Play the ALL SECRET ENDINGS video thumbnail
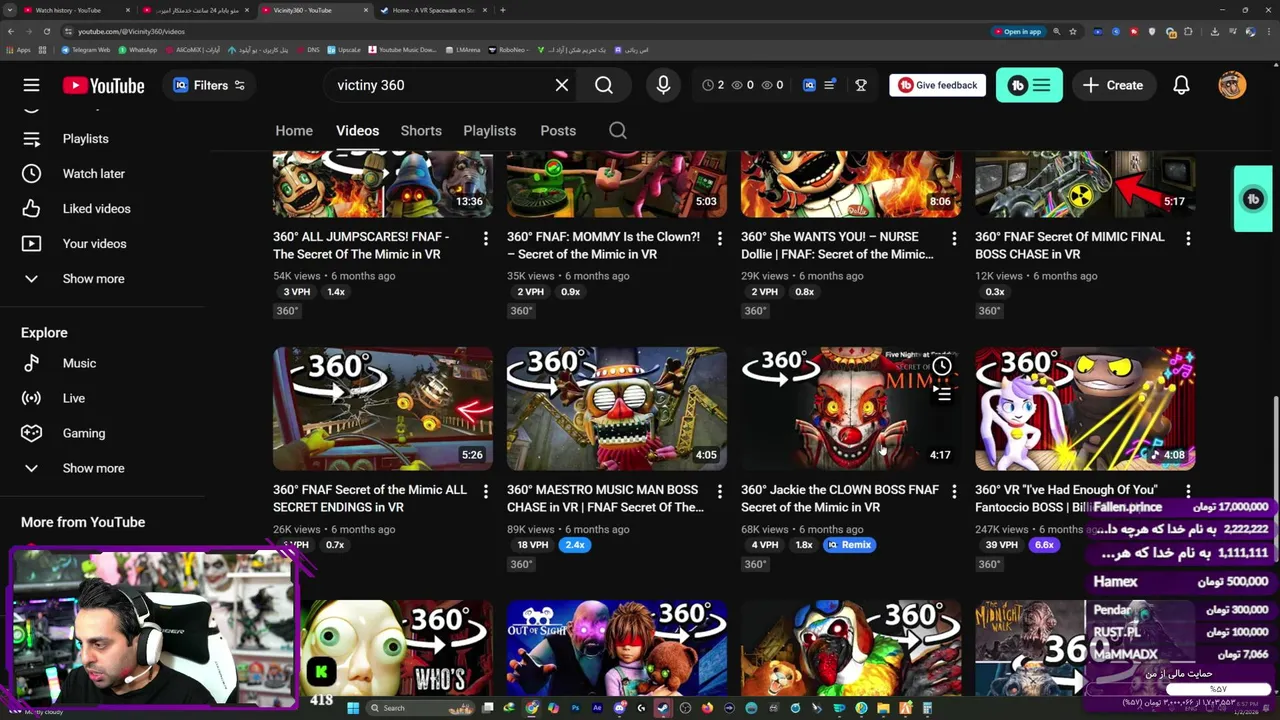 point(383,408)
